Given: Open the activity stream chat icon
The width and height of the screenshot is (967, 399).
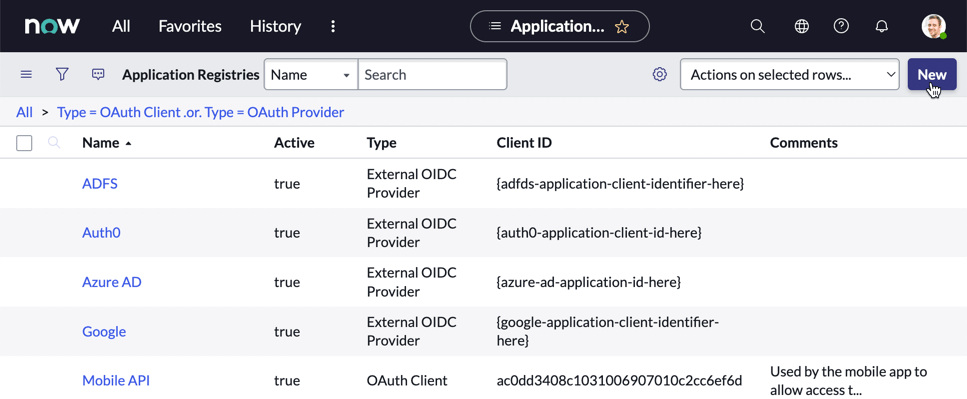Looking at the screenshot, I should (x=97, y=75).
